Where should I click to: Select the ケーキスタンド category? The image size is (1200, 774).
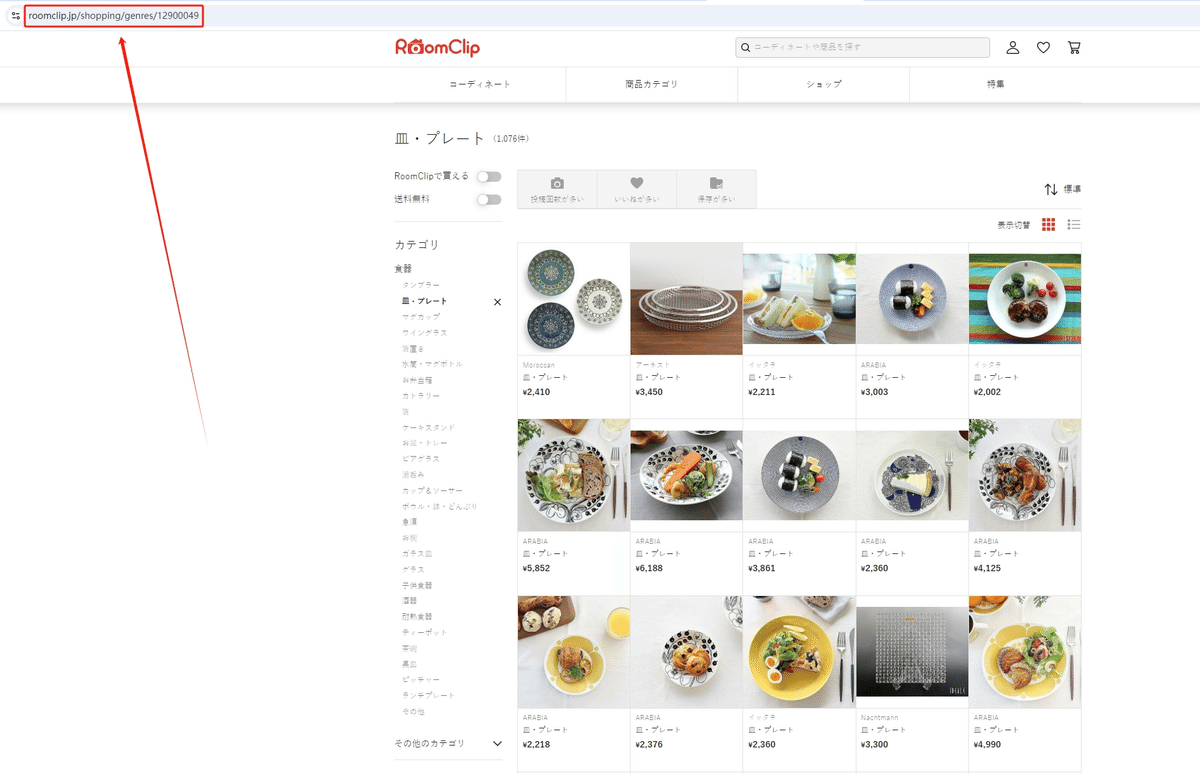[x=429, y=427]
